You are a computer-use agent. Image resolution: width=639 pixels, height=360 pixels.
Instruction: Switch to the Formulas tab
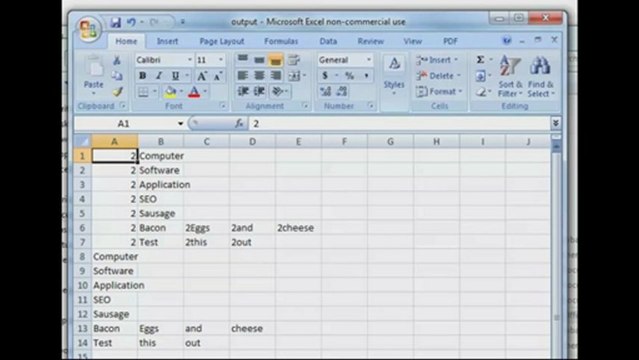281,41
